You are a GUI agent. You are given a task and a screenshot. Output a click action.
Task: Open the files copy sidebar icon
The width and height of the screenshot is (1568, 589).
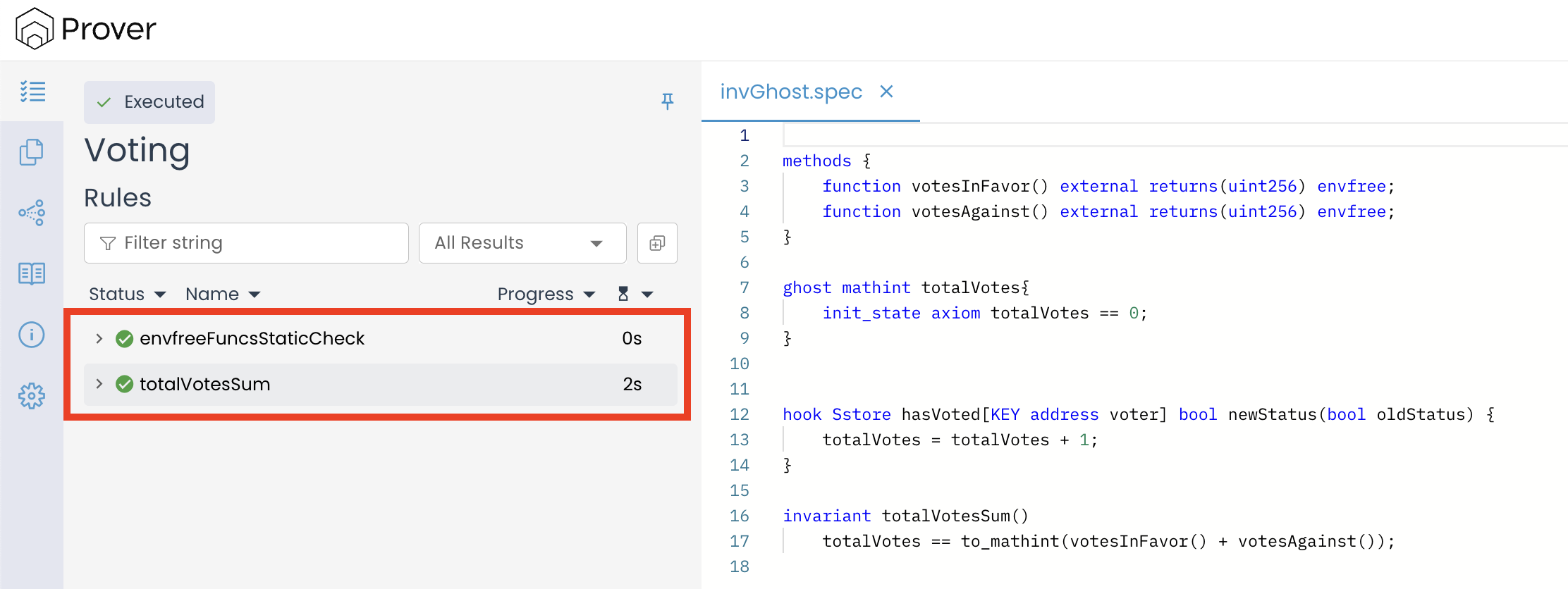32,152
